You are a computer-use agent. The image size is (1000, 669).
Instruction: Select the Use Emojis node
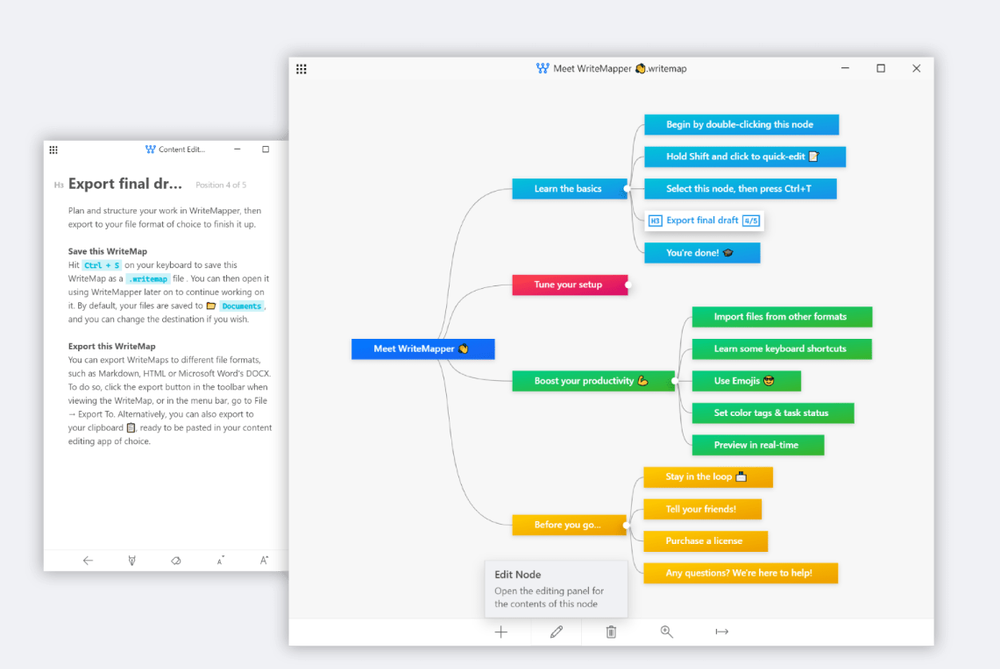pyautogui.click(x=746, y=381)
